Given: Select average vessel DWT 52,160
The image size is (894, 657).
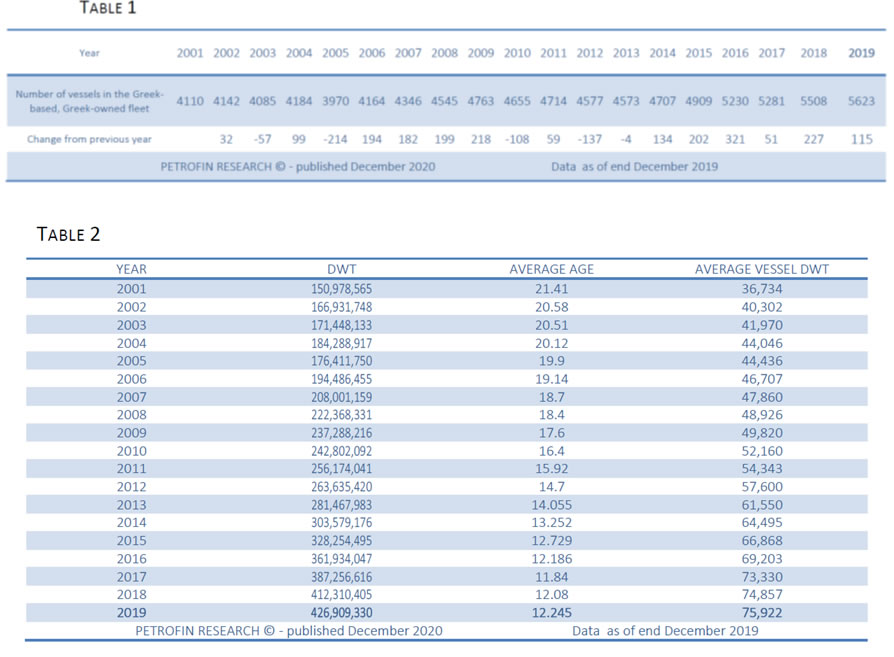Looking at the screenshot, I should [x=762, y=451].
